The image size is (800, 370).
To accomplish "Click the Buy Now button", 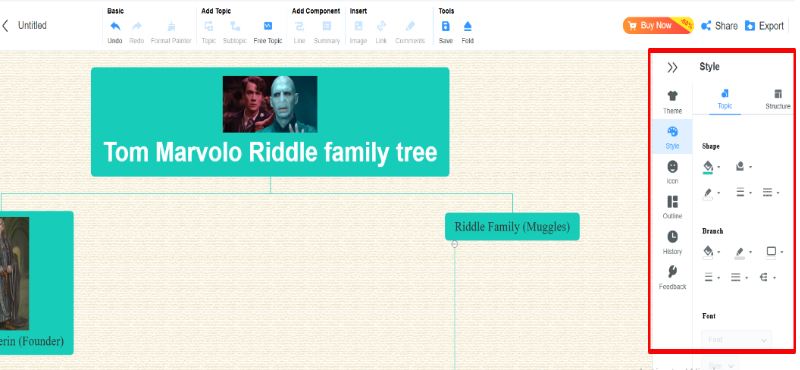I will click(x=658, y=25).
